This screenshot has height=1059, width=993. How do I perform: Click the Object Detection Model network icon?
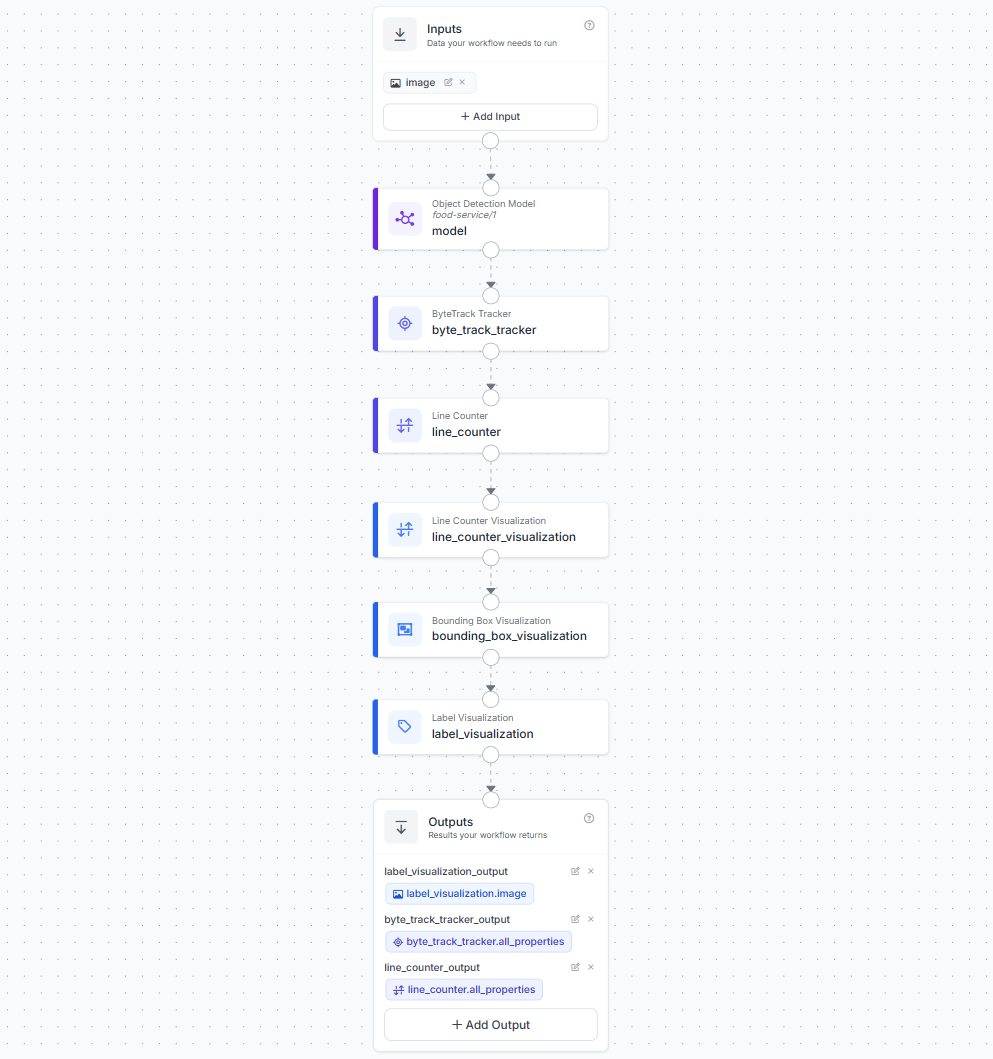[405, 219]
